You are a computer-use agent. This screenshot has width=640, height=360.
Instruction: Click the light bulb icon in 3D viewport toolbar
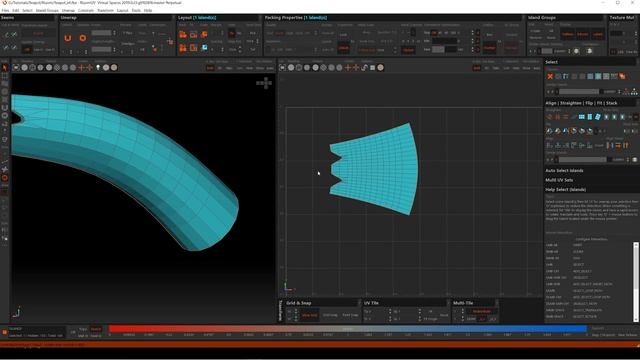pyautogui.click(x=98, y=68)
